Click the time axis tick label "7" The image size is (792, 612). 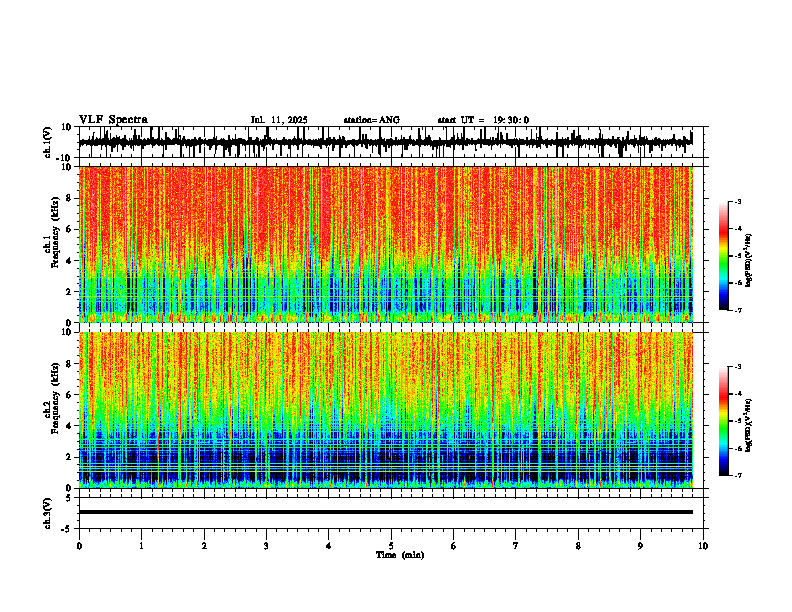click(516, 546)
